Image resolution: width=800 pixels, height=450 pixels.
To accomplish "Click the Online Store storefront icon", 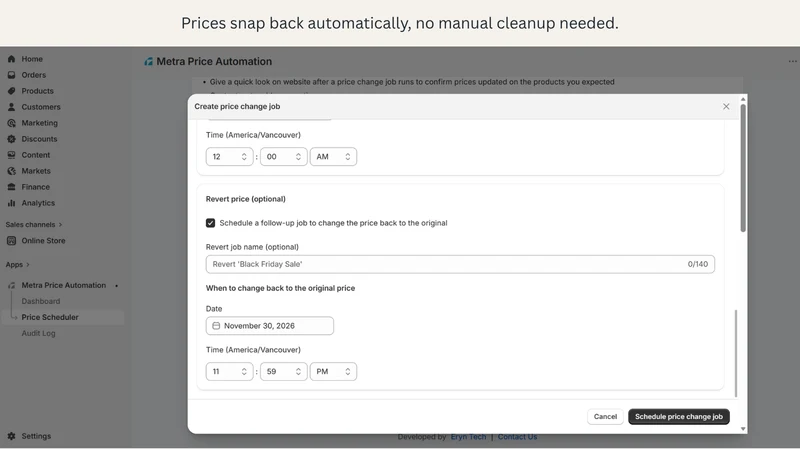I will [x=11, y=241].
